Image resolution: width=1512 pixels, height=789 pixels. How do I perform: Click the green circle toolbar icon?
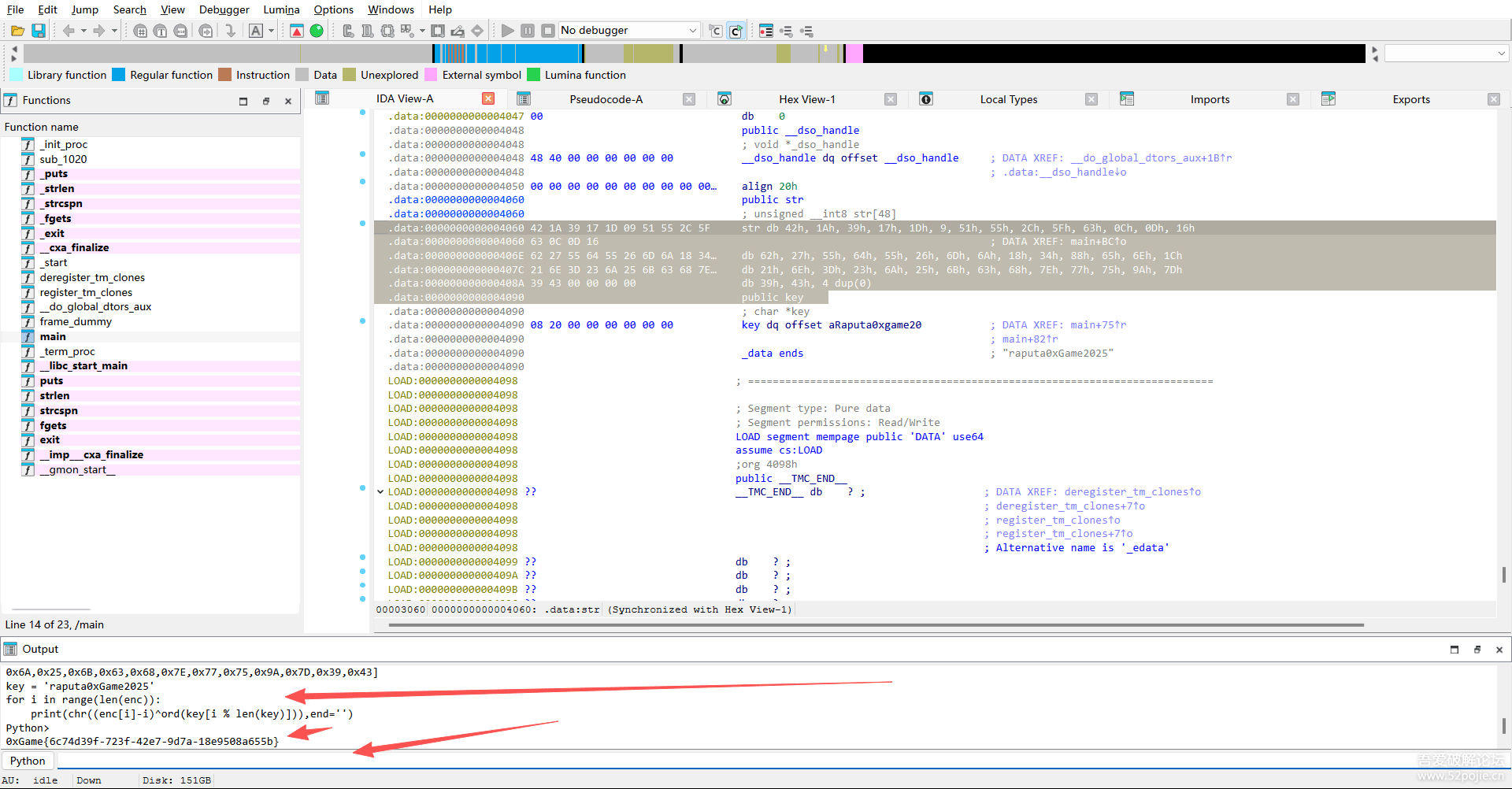coord(317,31)
